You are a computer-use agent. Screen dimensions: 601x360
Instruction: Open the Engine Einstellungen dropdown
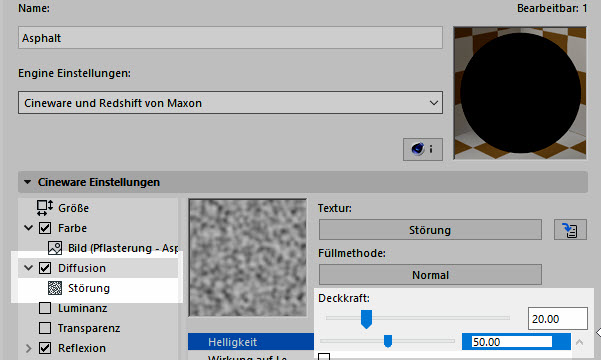point(230,103)
